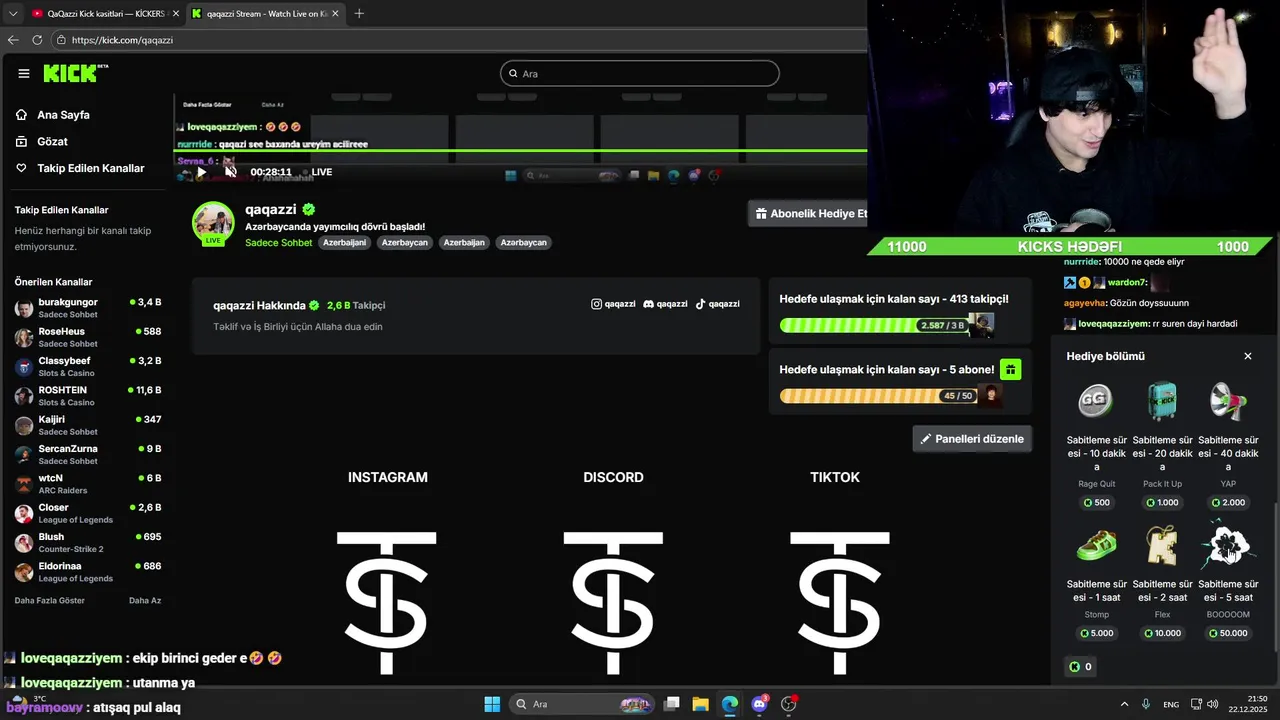This screenshot has width=1280, height=720.
Task: Click the kicks balance showing 0
Action: (x=1080, y=667)
